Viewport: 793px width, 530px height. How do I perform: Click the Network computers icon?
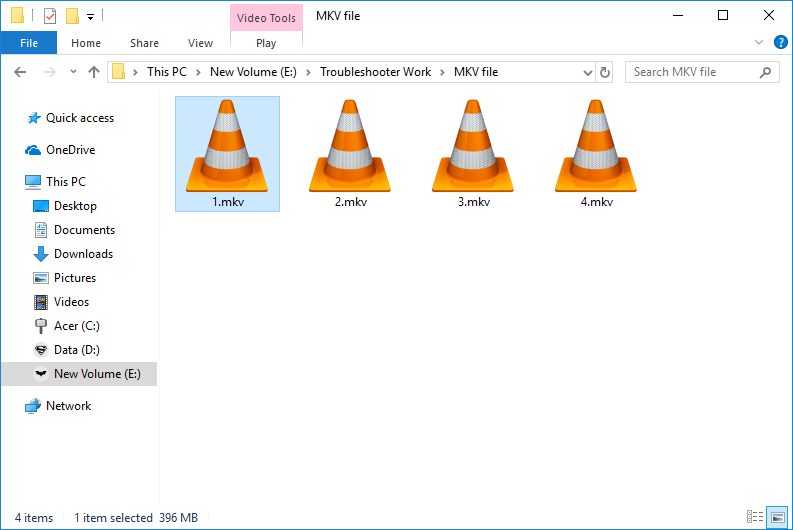(33, 406)
